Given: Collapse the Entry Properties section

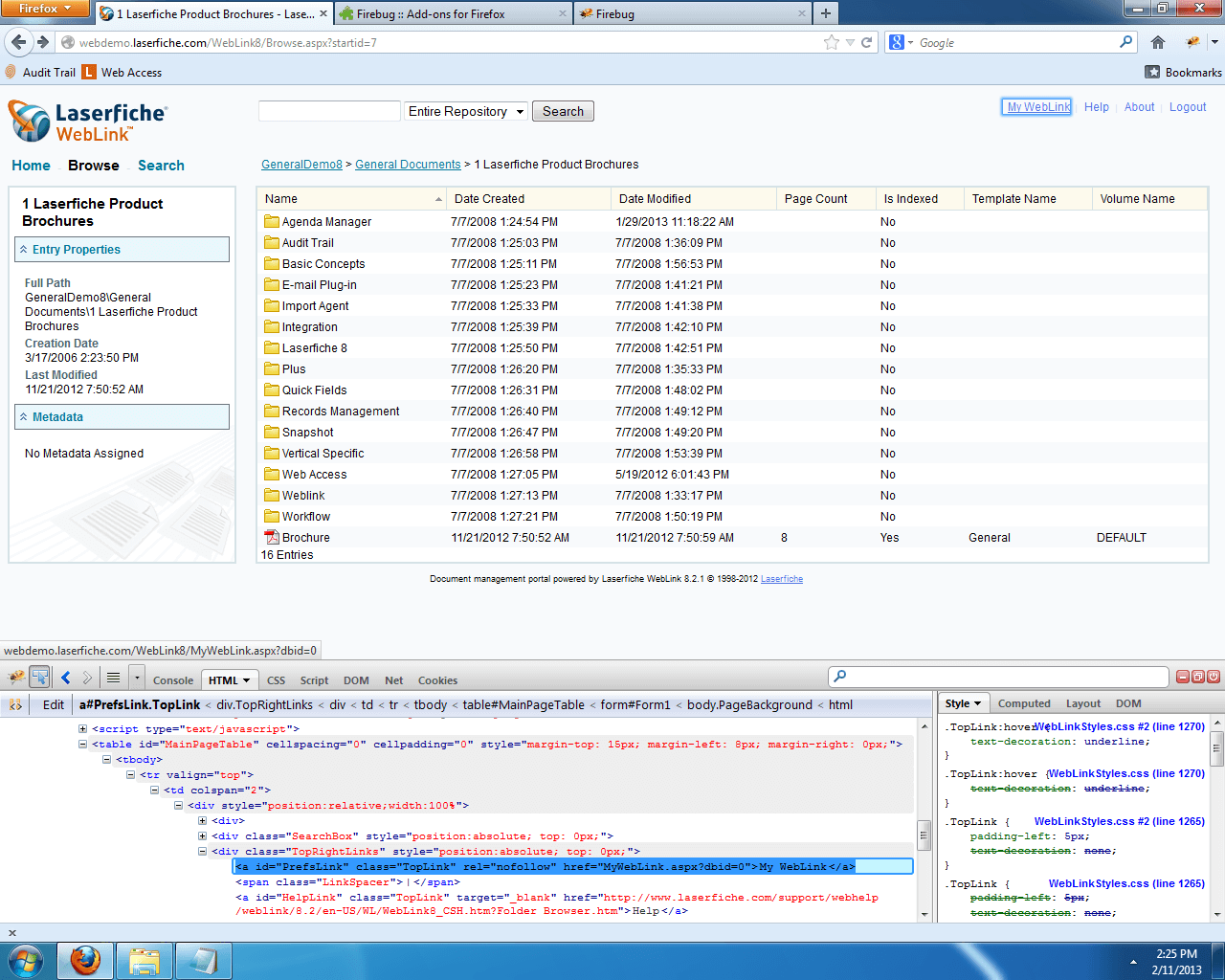Looking at the screenshot, I should click(122, 249).
